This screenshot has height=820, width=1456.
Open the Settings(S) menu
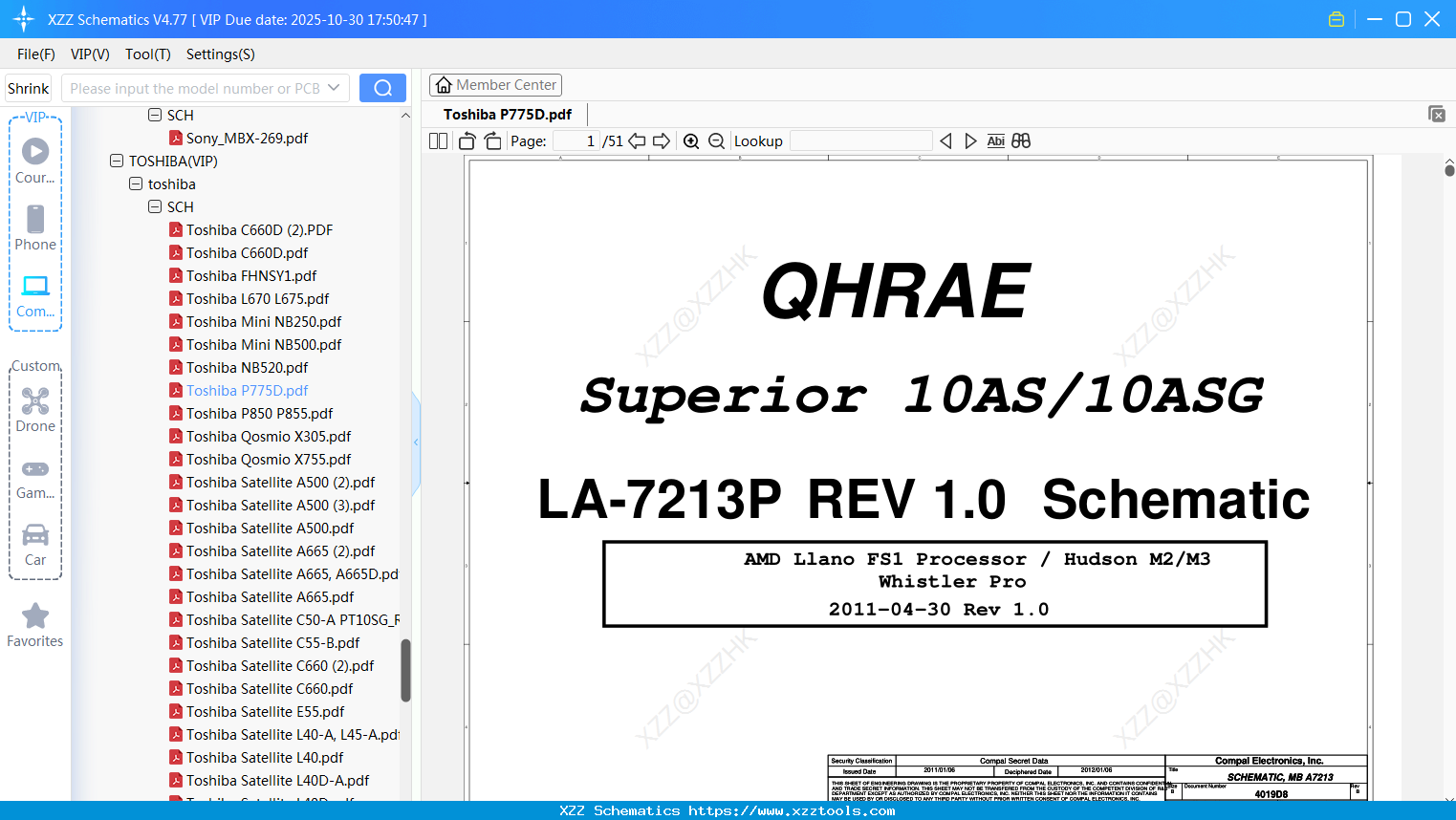(x=221, y=54)
